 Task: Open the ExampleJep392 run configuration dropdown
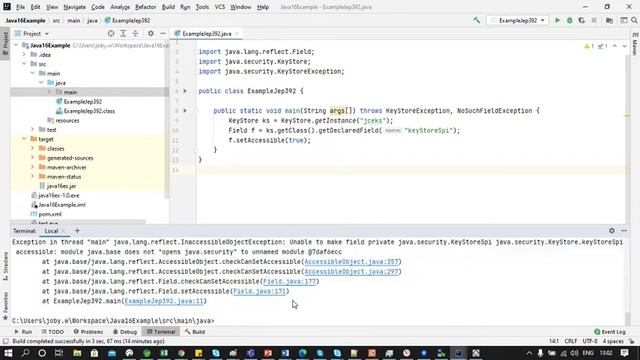[518, 20]
